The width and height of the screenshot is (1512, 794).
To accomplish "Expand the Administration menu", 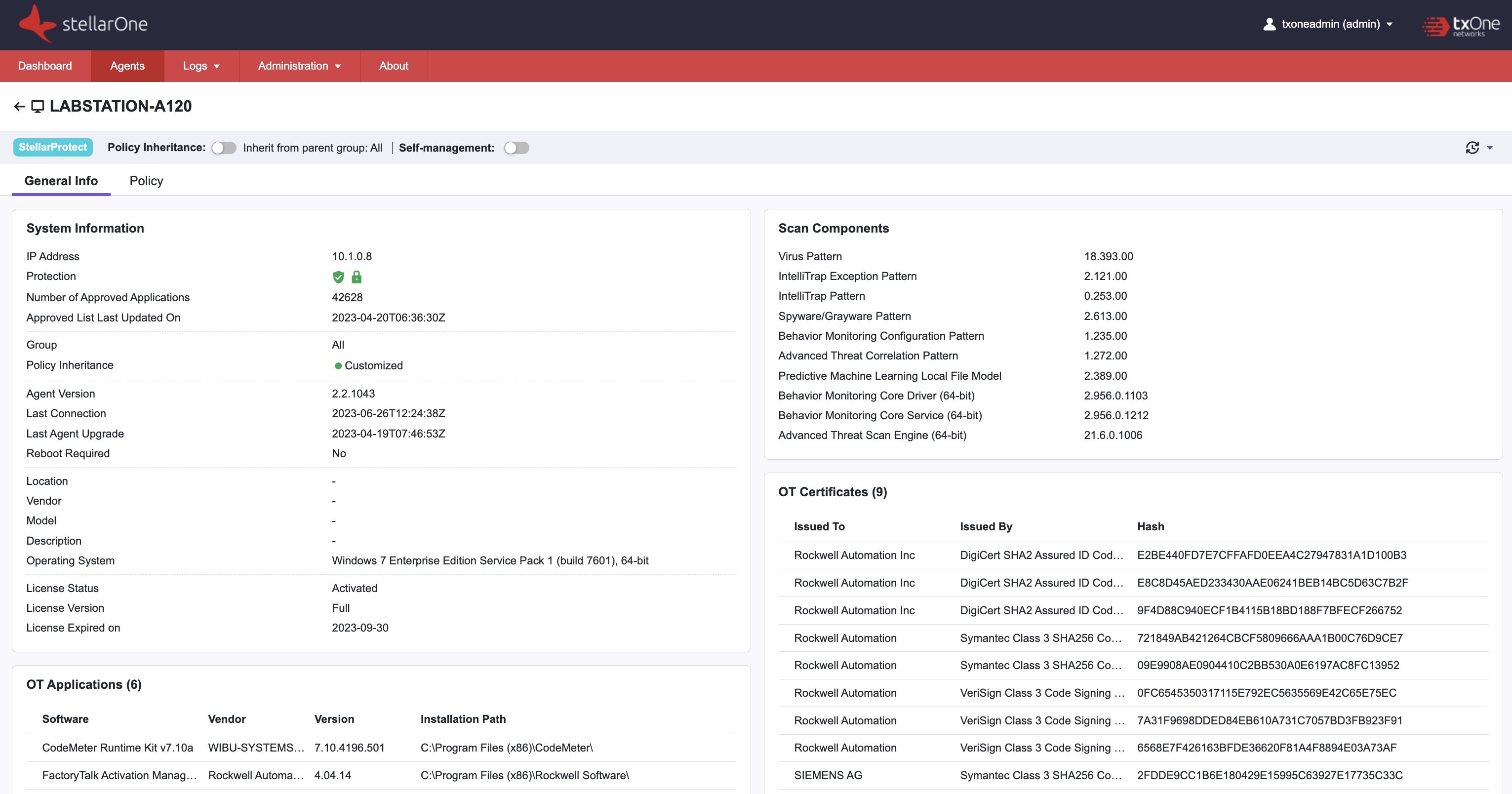I will point(299,66).
